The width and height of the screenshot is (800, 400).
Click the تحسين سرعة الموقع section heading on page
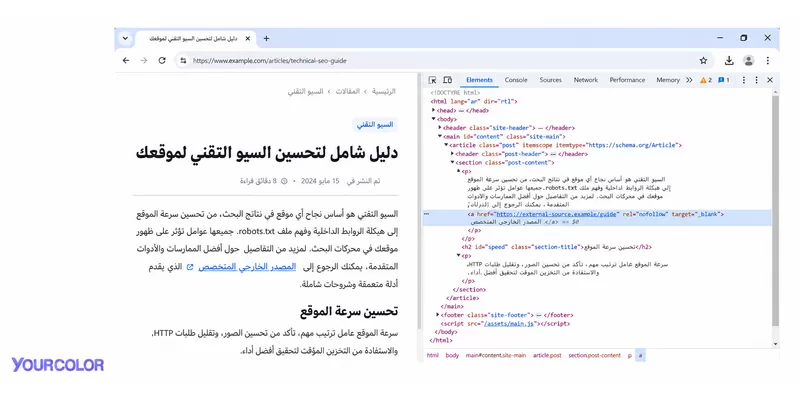coord(349,311)
